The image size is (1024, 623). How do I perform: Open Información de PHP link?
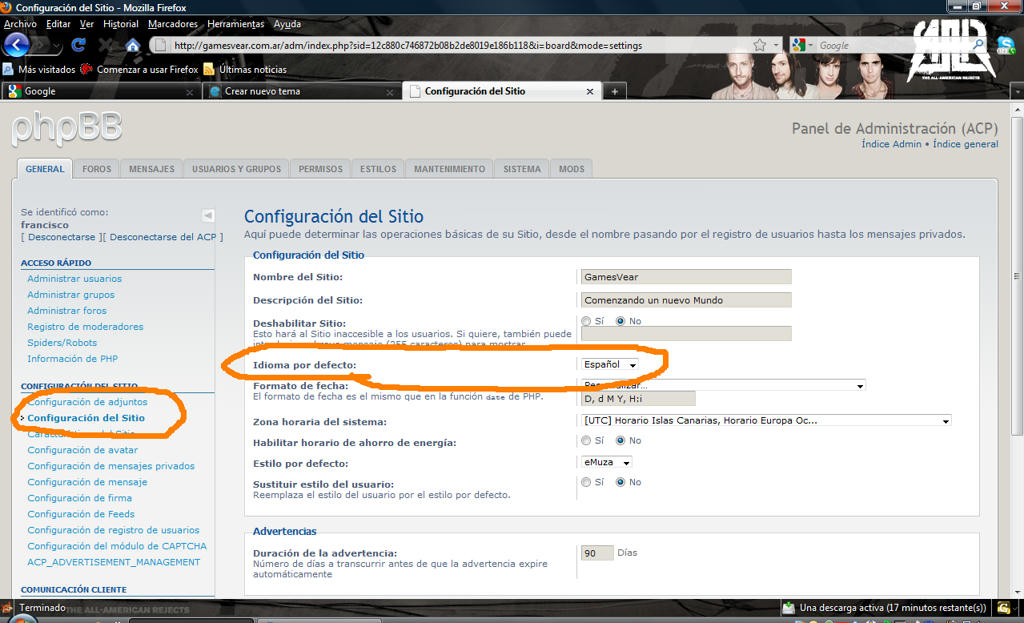(72, 359)
